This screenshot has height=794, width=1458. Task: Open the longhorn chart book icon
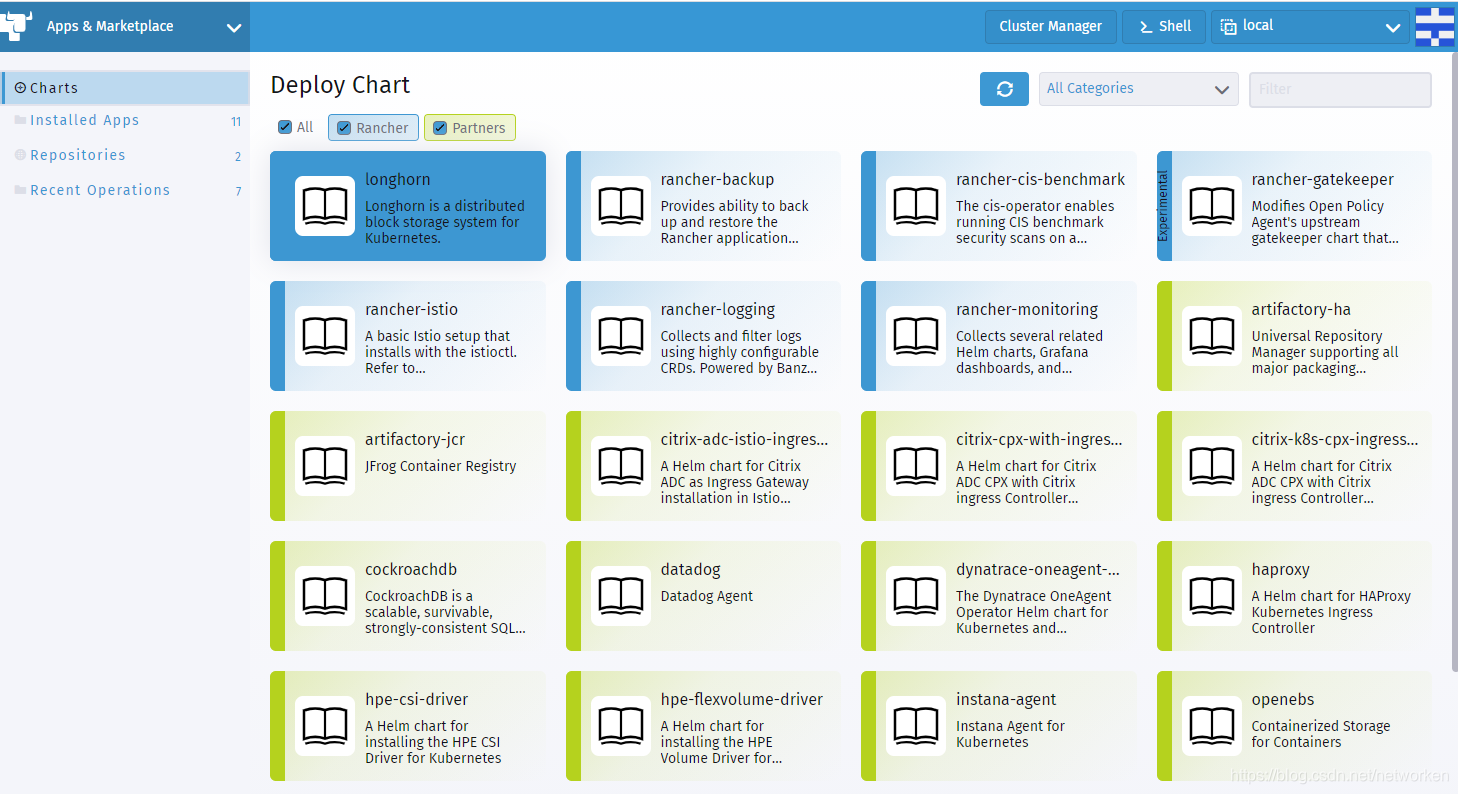pyautogui.click(x=325, y=206)
